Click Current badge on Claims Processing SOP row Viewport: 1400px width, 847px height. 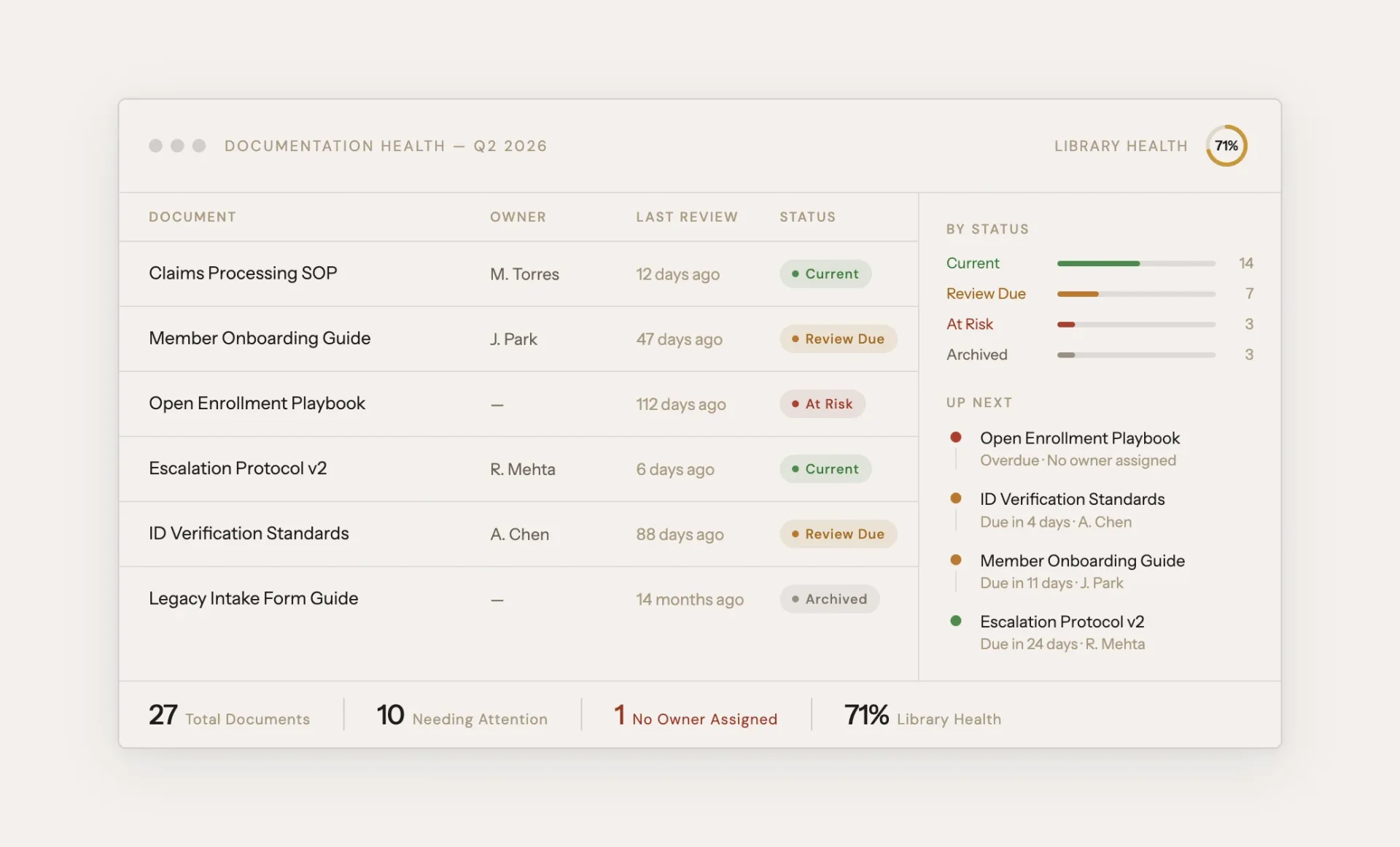click(825, 274)
